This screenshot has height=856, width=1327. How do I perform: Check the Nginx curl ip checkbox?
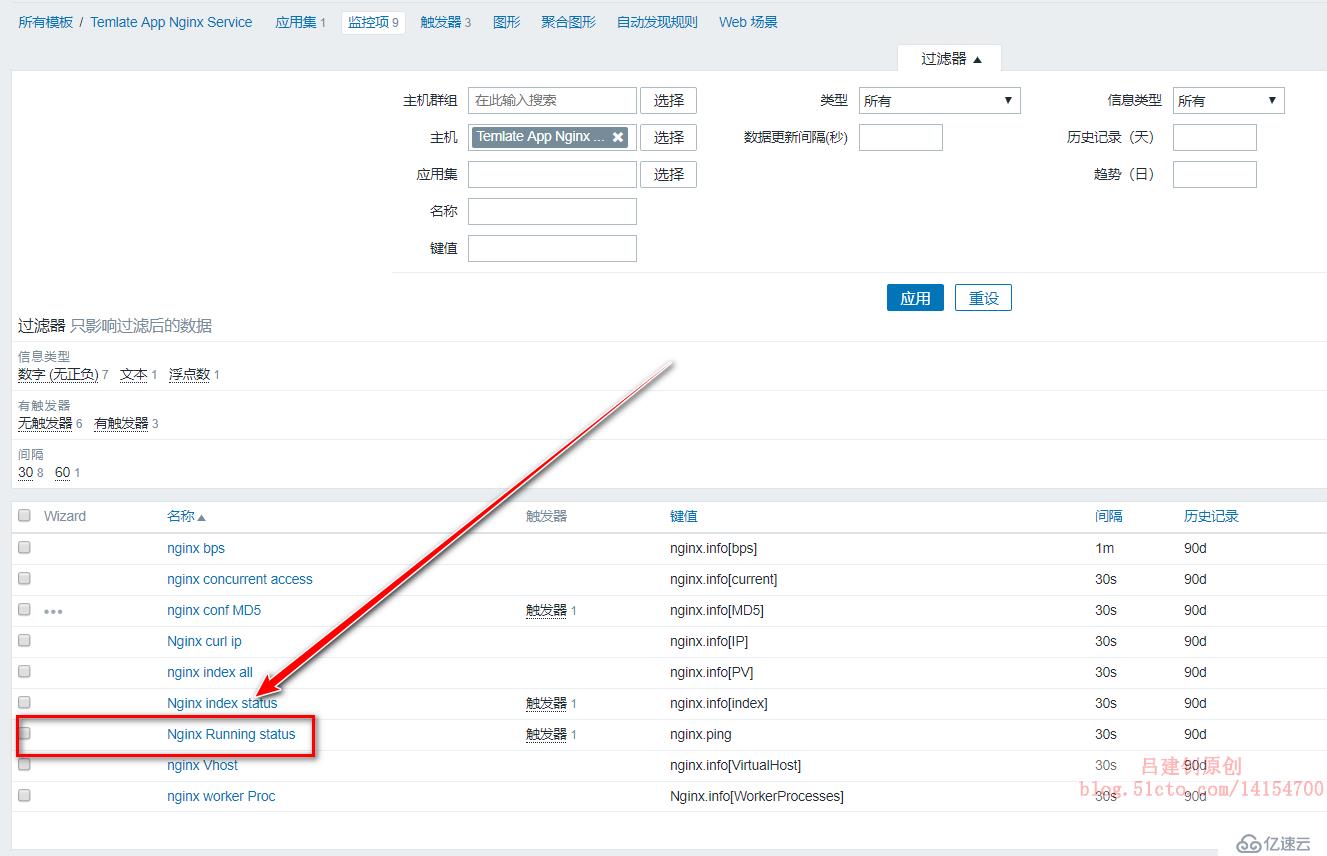coord(25,640)
